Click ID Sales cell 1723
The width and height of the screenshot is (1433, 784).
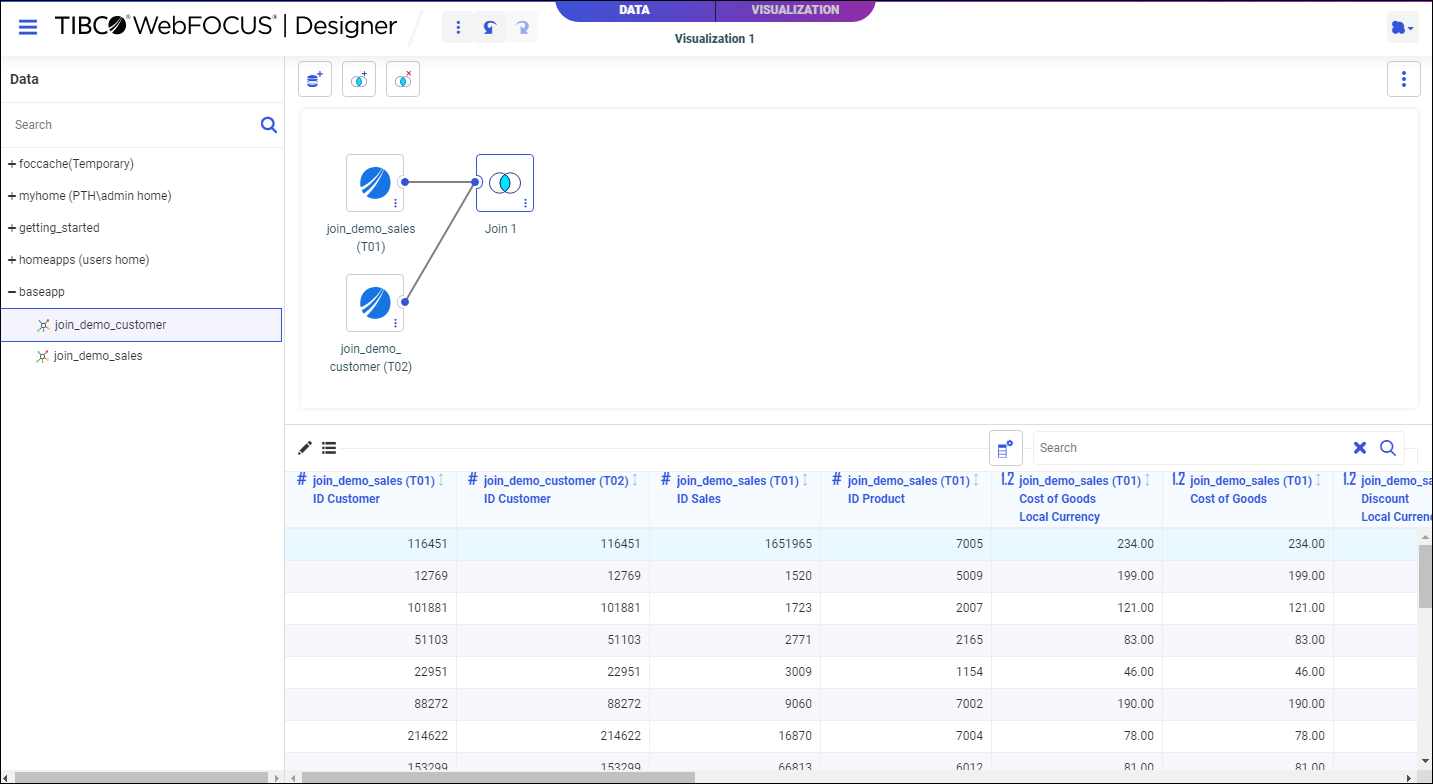pyautogui.click(x=735, y=608)
